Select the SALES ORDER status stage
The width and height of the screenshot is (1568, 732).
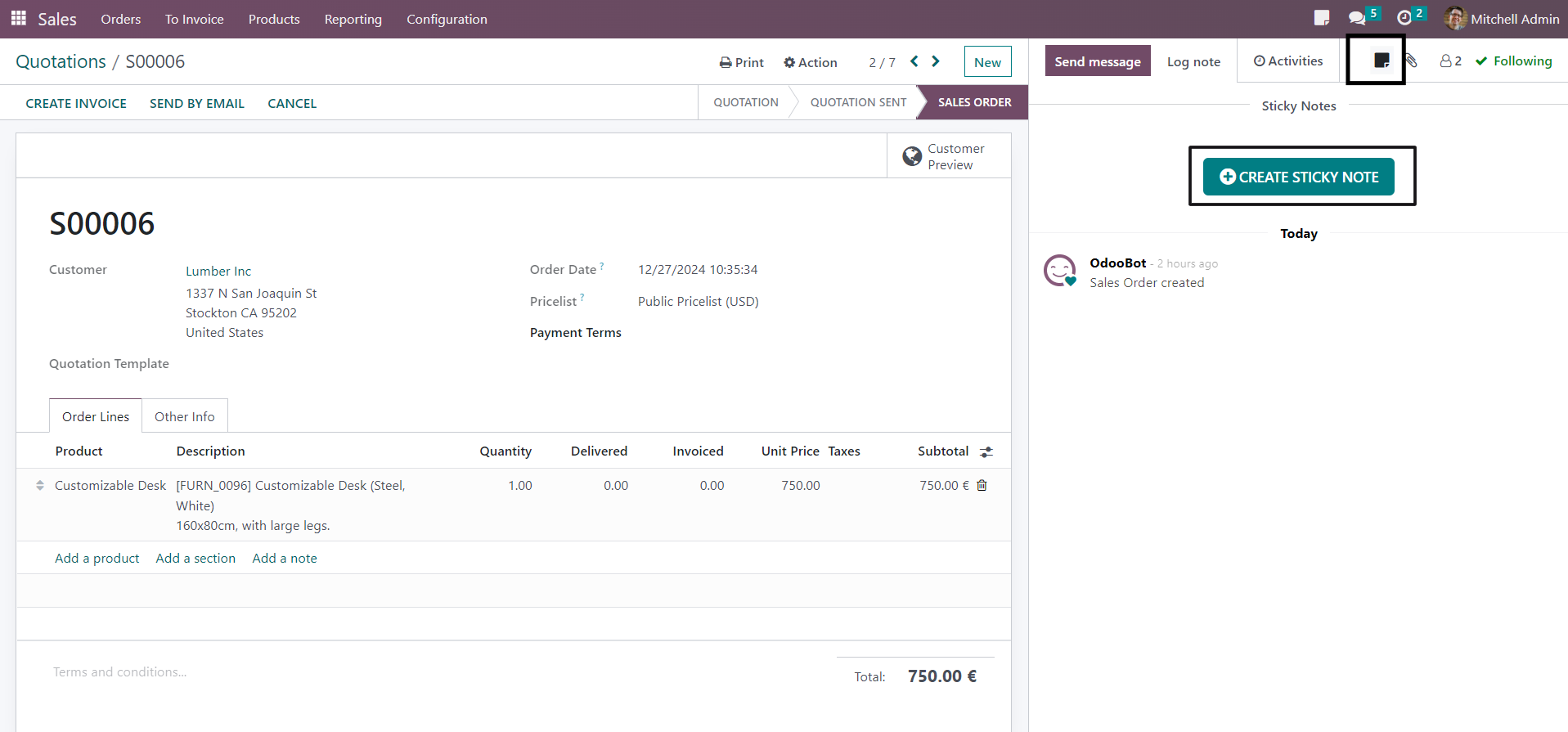(x=974, y=102)
